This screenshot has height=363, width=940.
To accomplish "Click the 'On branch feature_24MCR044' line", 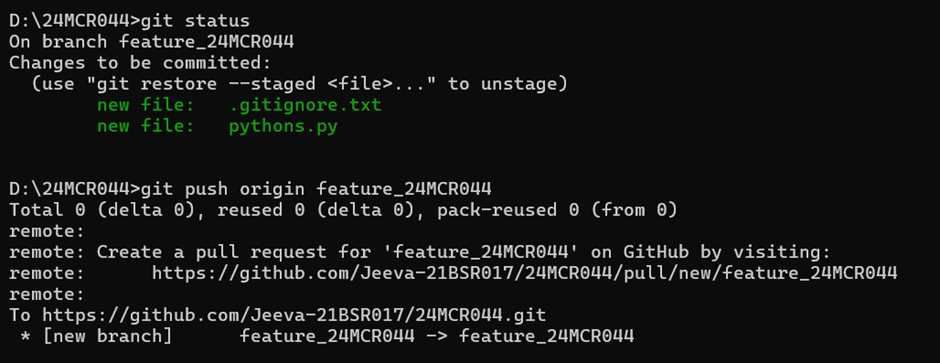I will 151,42.
